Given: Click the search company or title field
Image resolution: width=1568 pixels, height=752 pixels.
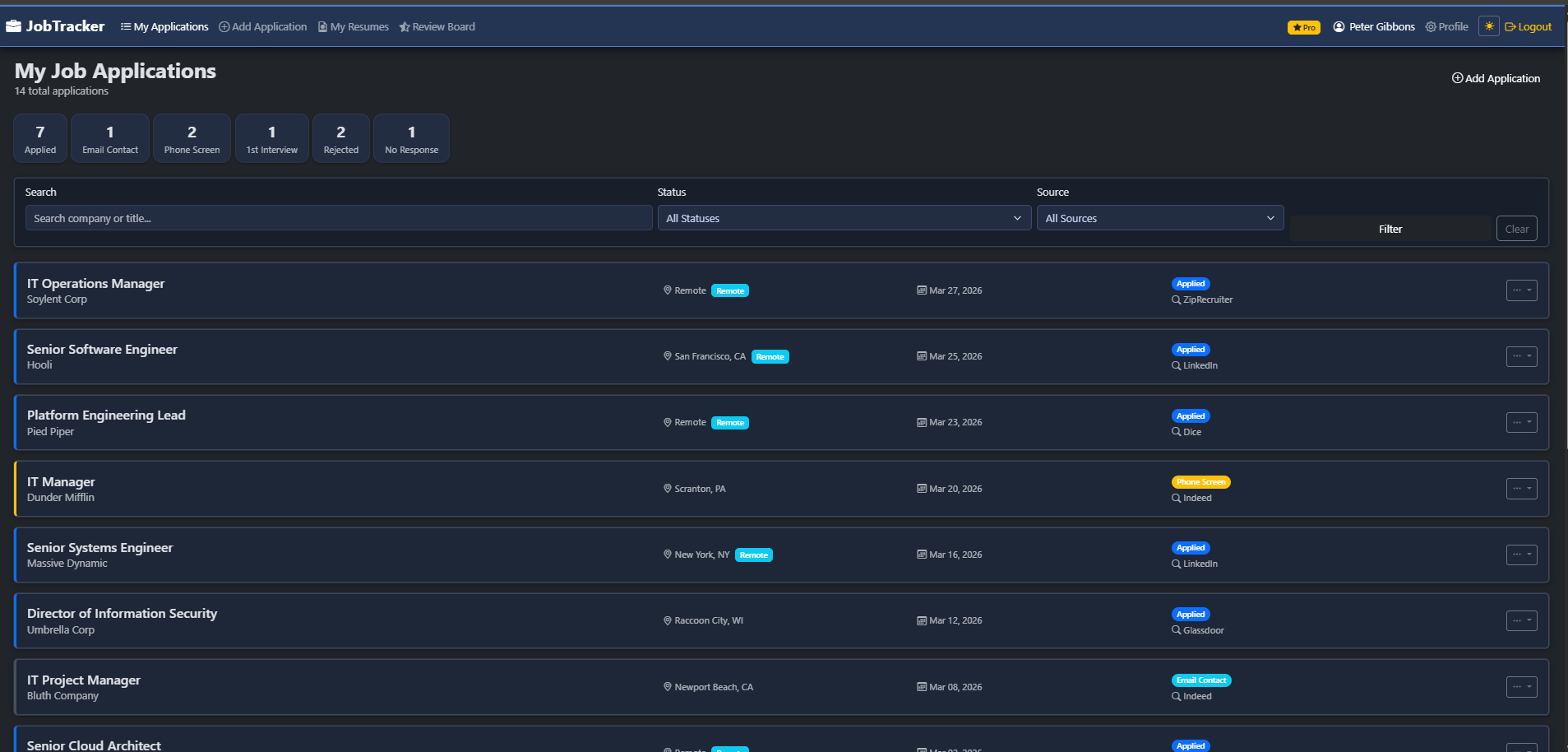Looking at the screenshot, I should point(338,217).
